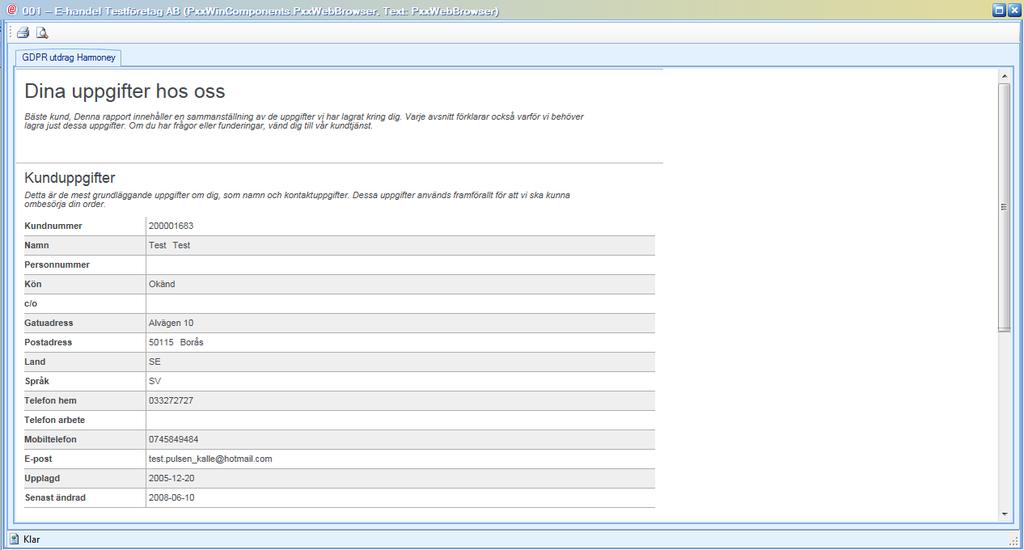Click the 'Upplagd' row label
The width and height of the screenshot is (1024, 550).
coord(42,479)
